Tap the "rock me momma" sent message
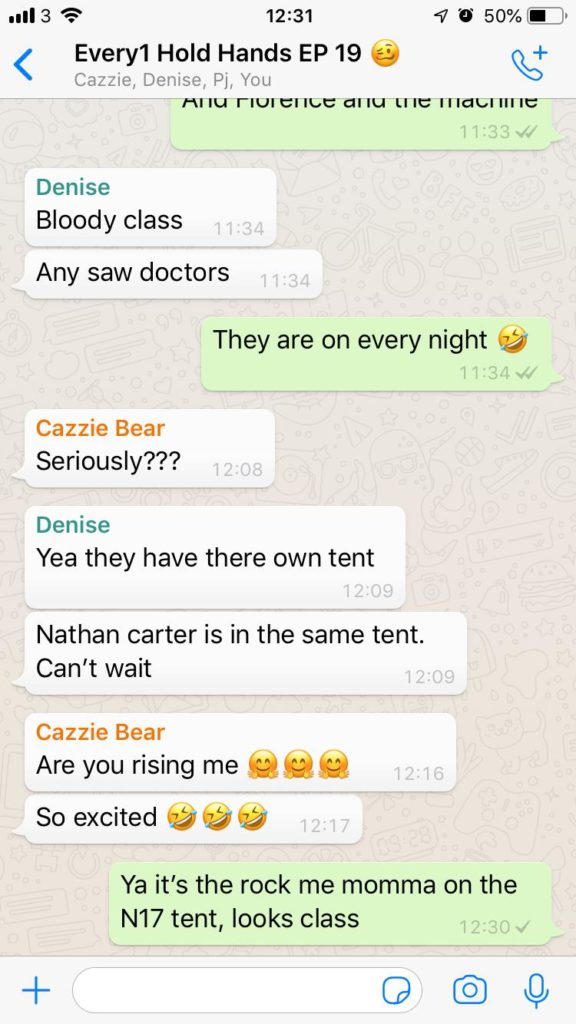 point(330,903)
